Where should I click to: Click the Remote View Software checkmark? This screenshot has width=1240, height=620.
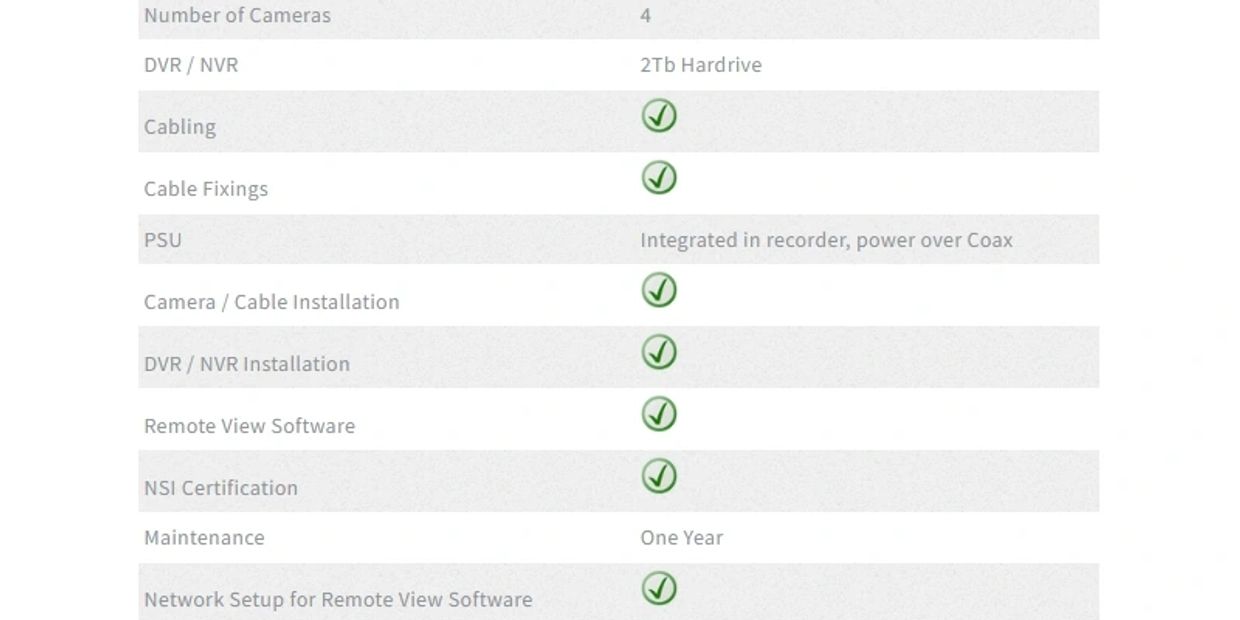click(x=659, y=414)
